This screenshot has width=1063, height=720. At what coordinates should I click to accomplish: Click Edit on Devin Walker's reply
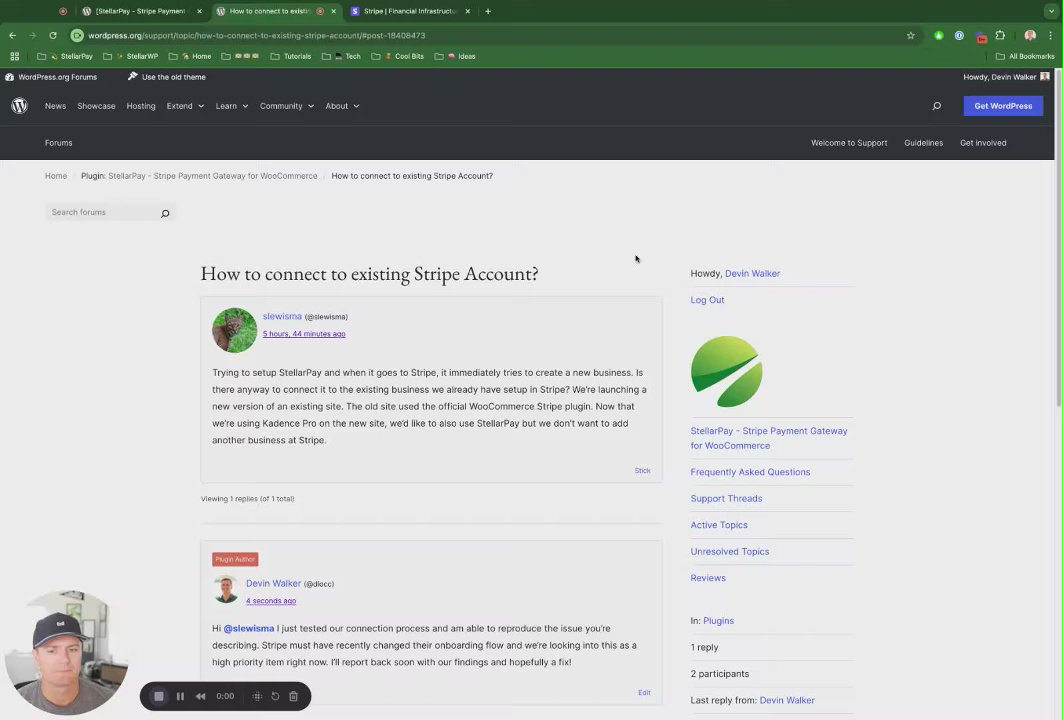[x=644, y=692]
